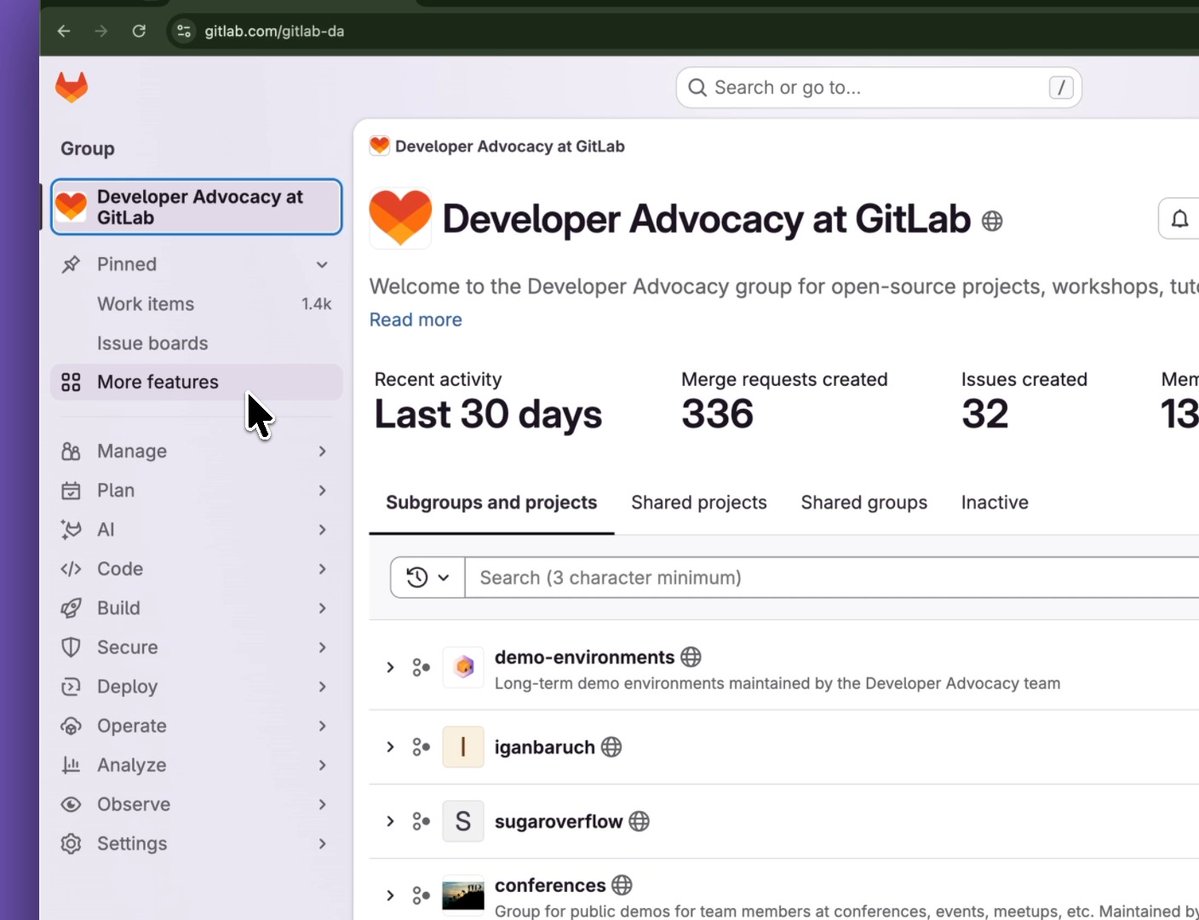Click the slash shortcut key badge
This screenshot has width=1199, height=920.
1061,88
